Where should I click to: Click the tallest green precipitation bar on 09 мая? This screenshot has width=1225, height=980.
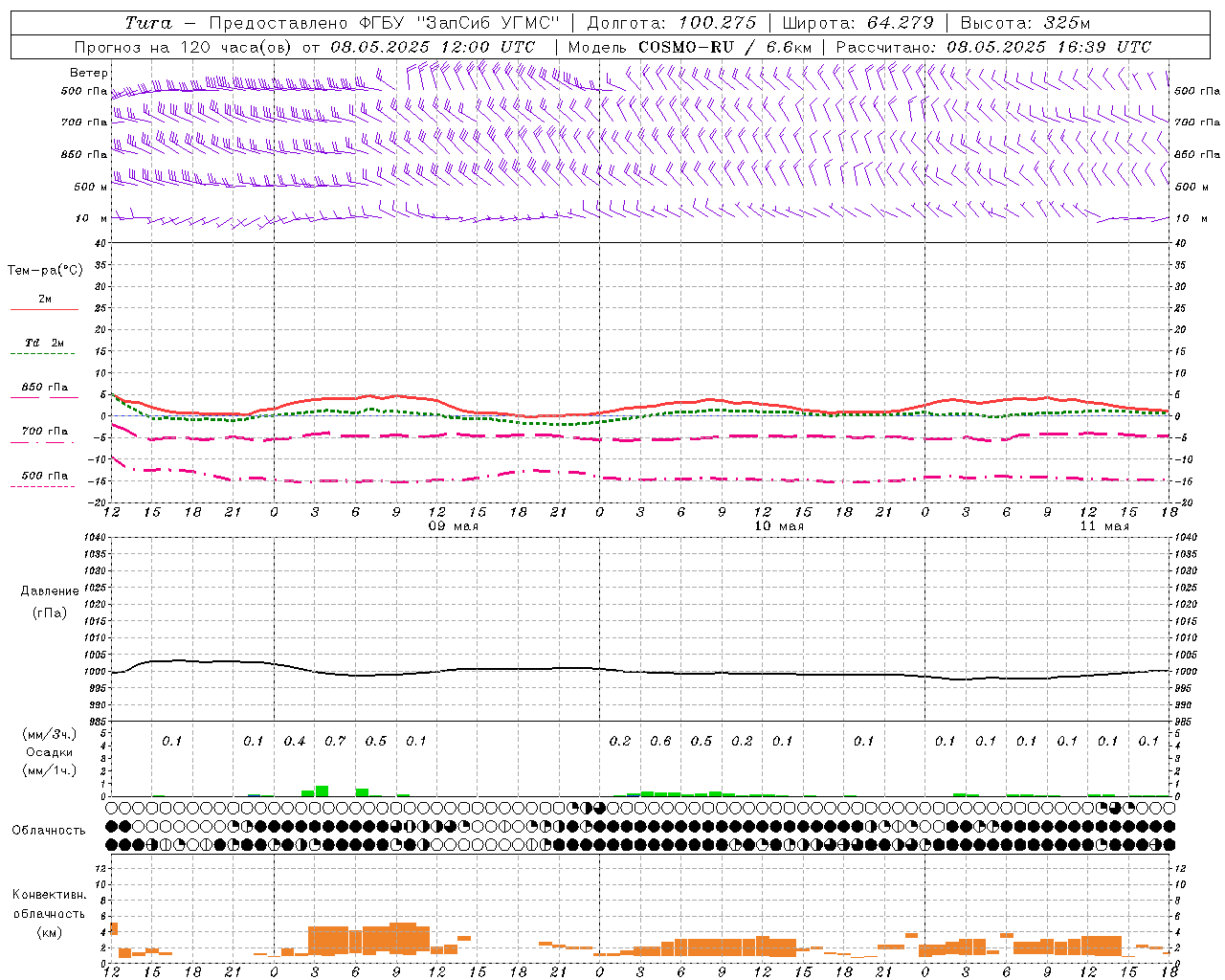pos(322,791)
